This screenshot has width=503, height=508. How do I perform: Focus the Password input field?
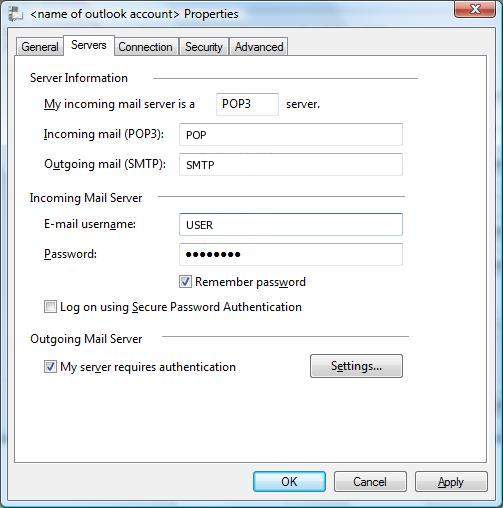(291, 255)
